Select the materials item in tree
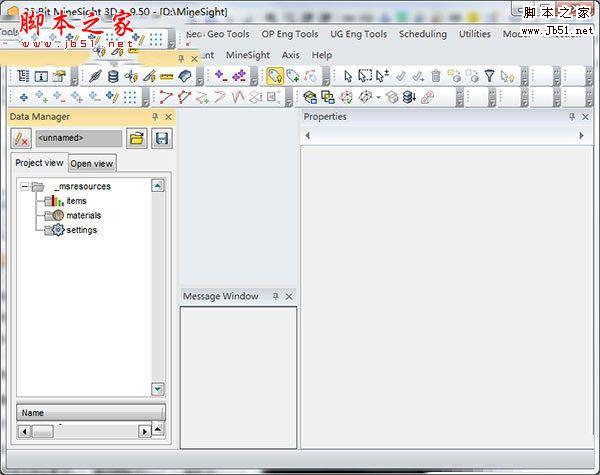Viewport: 600px width, 475px height. (x=83, y=215)
